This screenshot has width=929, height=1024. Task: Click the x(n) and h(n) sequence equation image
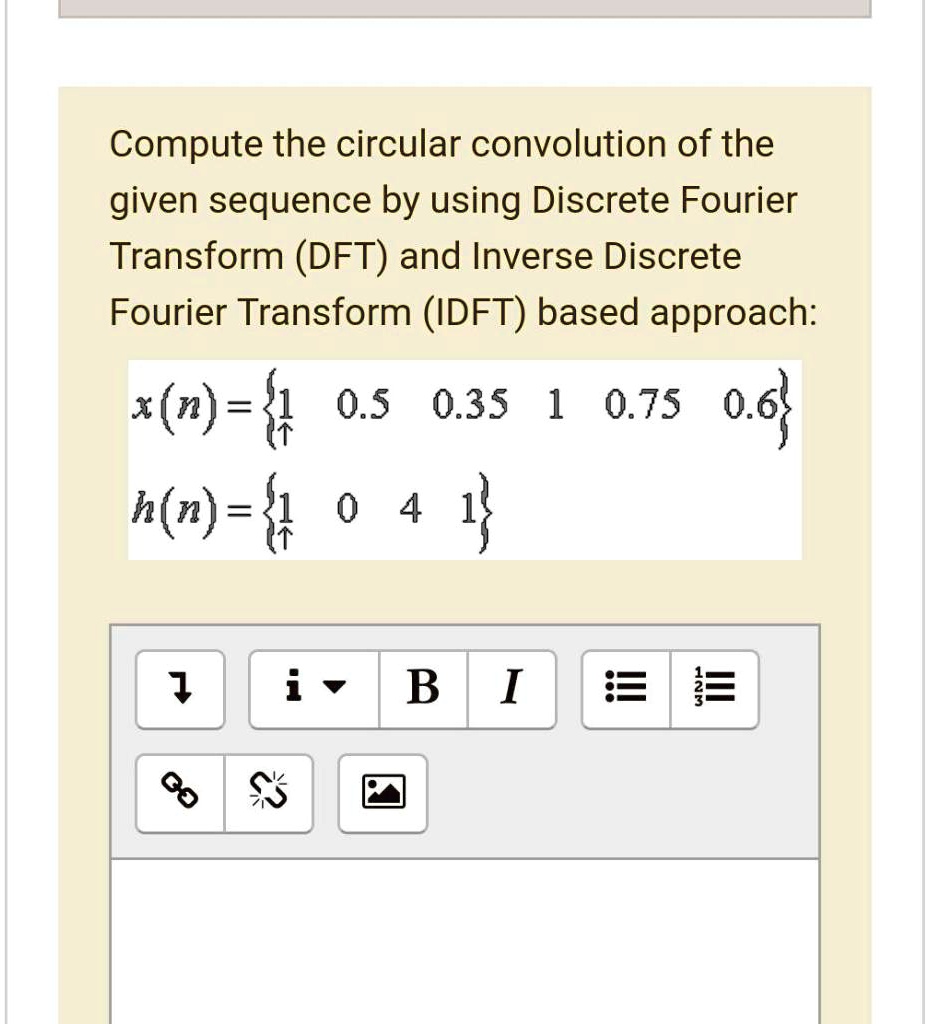point(465,460)
